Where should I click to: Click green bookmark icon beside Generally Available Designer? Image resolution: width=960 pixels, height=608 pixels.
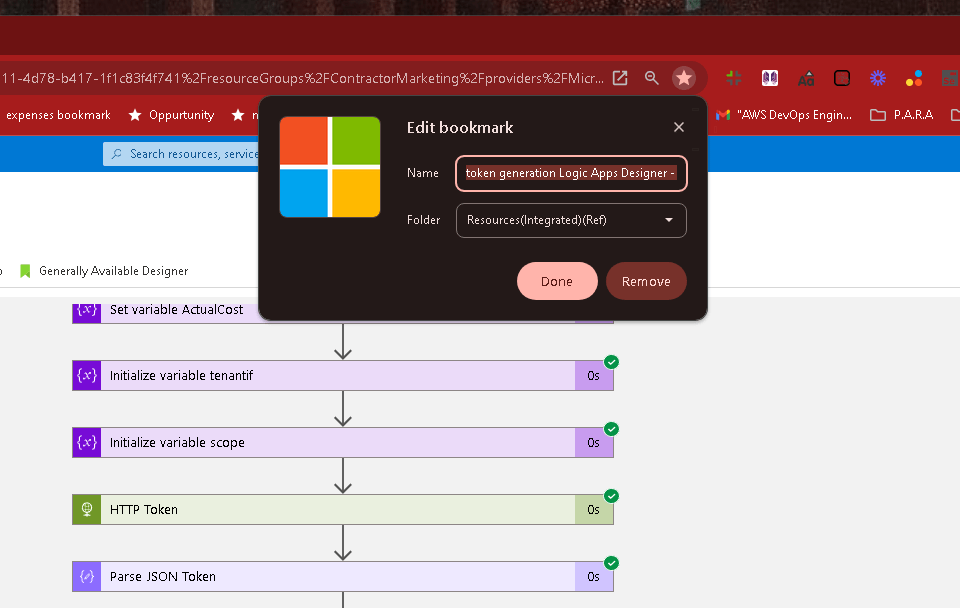click(25, 271)
